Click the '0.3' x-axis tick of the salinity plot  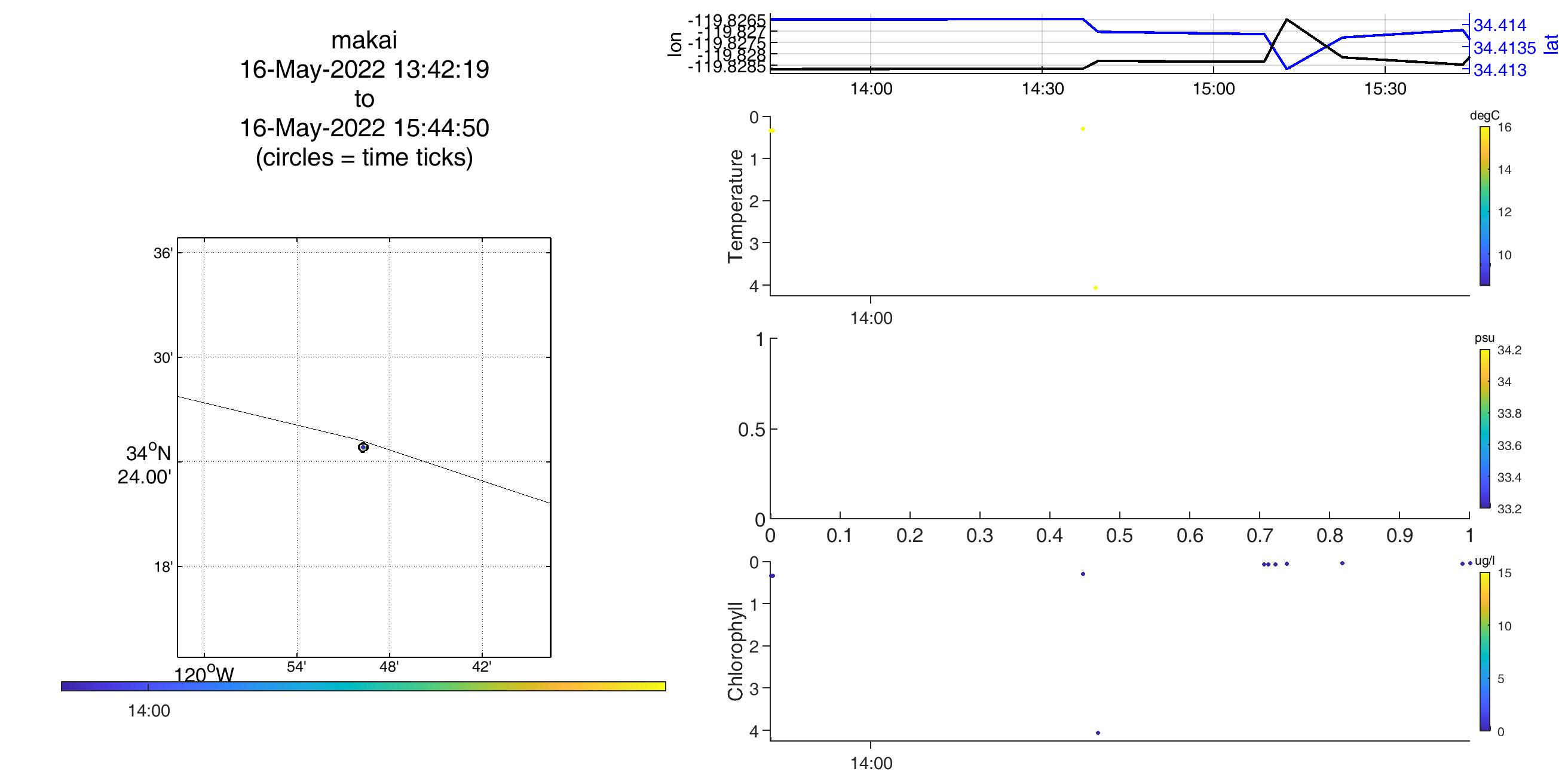click(979, 536)
